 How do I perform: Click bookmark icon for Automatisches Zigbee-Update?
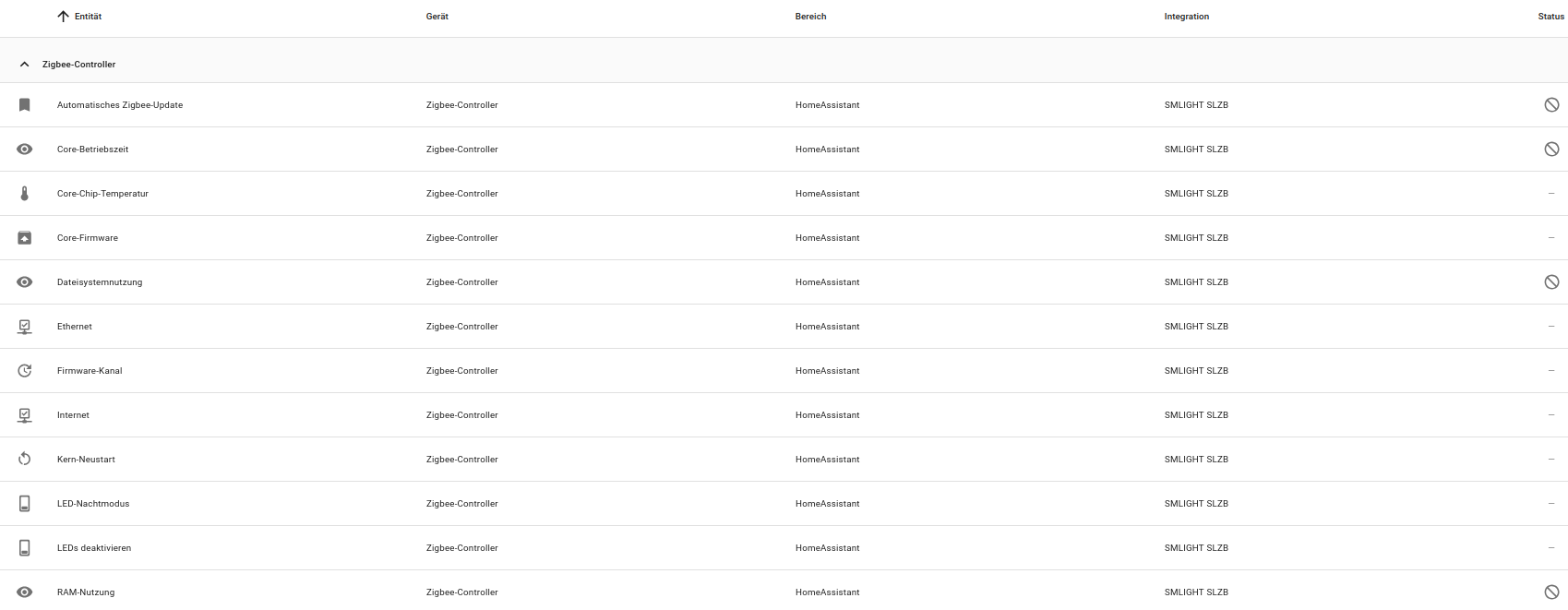tap(25, 105)
